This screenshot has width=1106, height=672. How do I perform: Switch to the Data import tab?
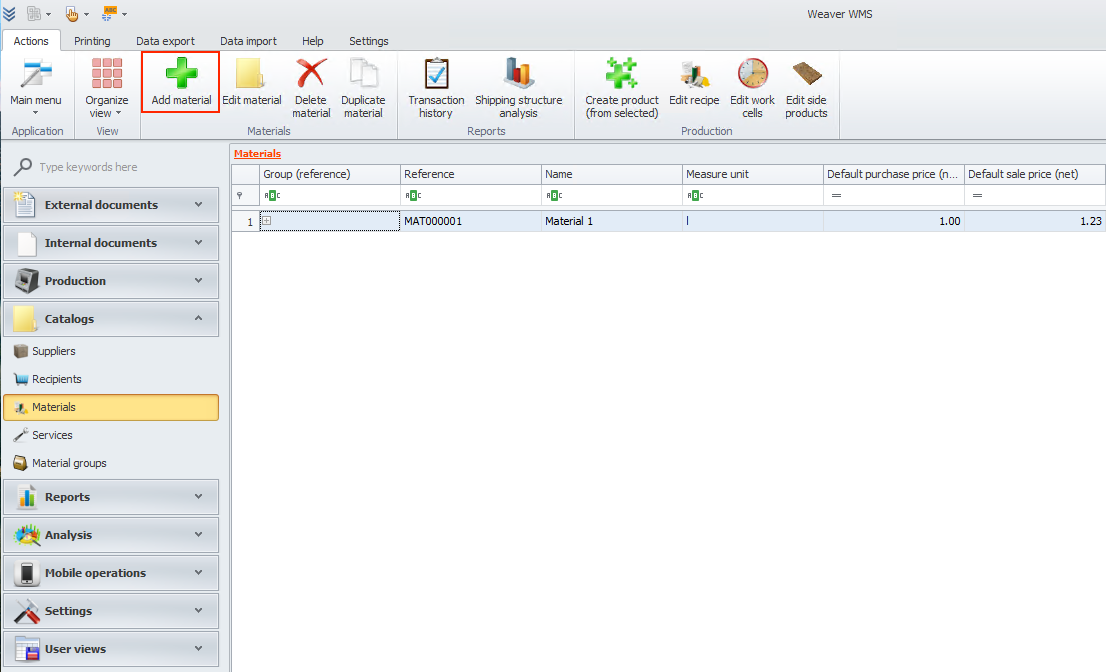tap(248, 41)
